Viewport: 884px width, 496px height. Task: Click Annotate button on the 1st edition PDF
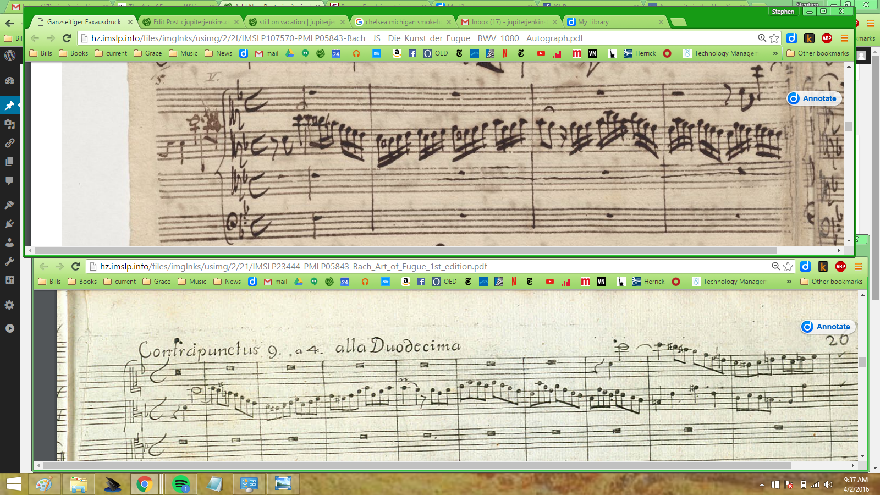(x=828, y=326)
